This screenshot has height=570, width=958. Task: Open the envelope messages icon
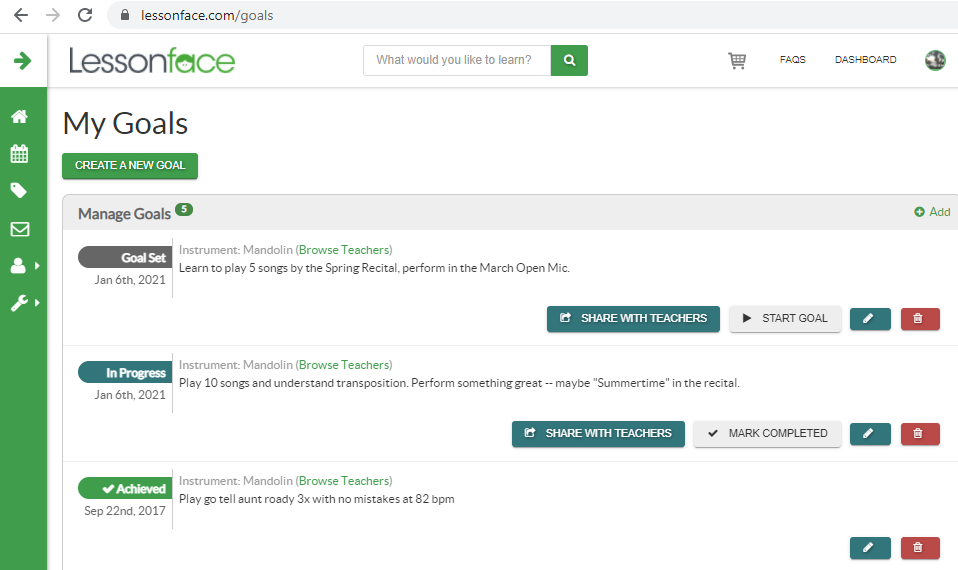[x=19, y=229]
